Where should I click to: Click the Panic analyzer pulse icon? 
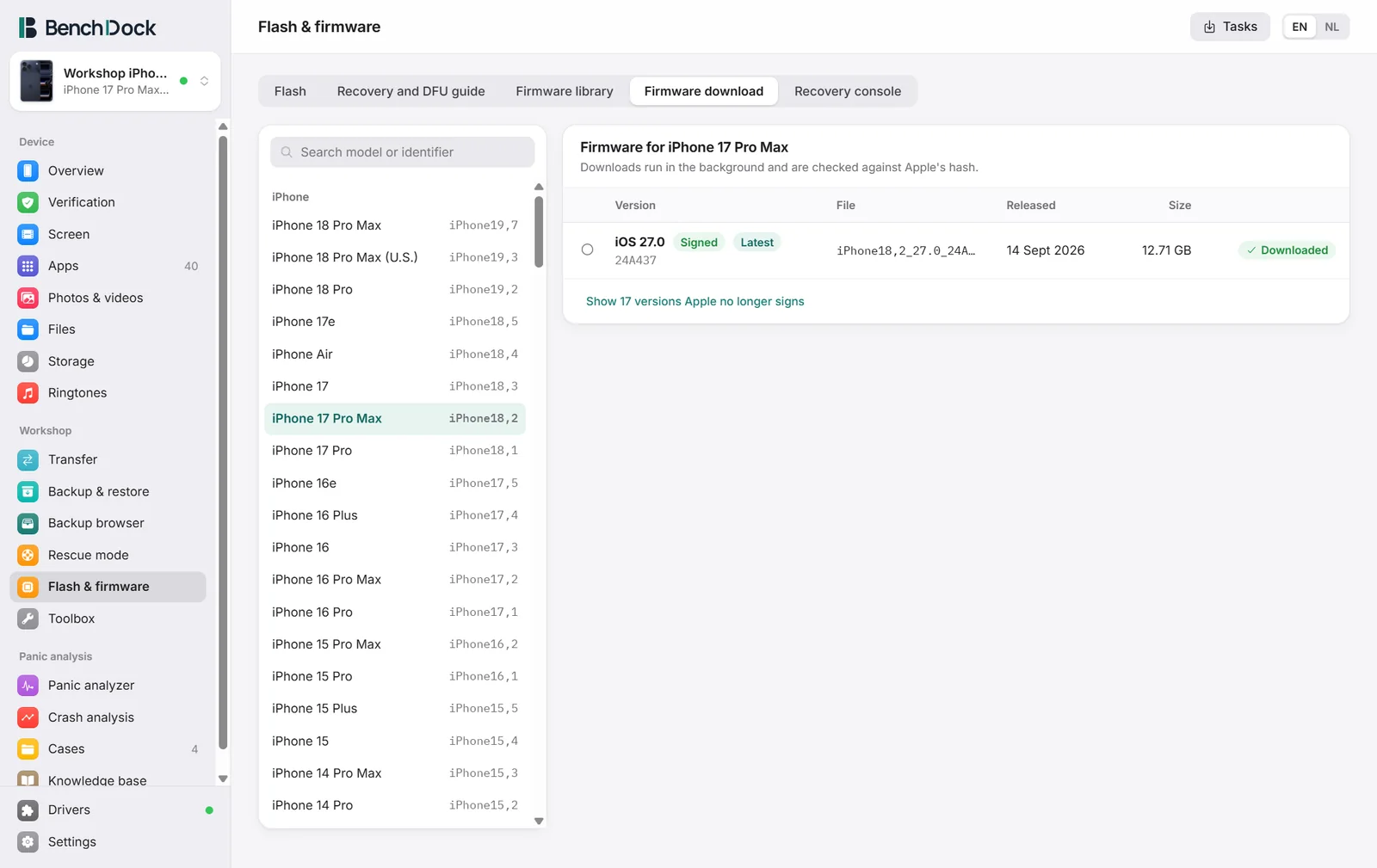[28, 686]
